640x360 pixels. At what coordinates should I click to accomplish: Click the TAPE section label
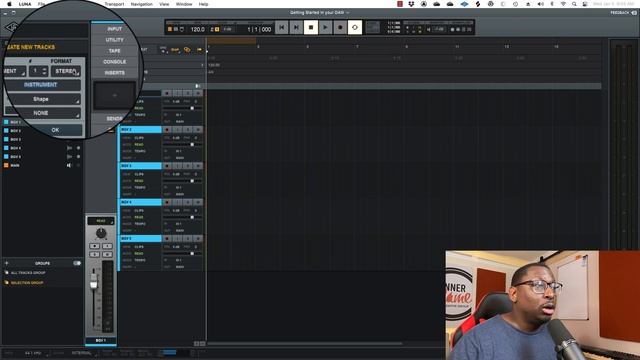(115, 51)
